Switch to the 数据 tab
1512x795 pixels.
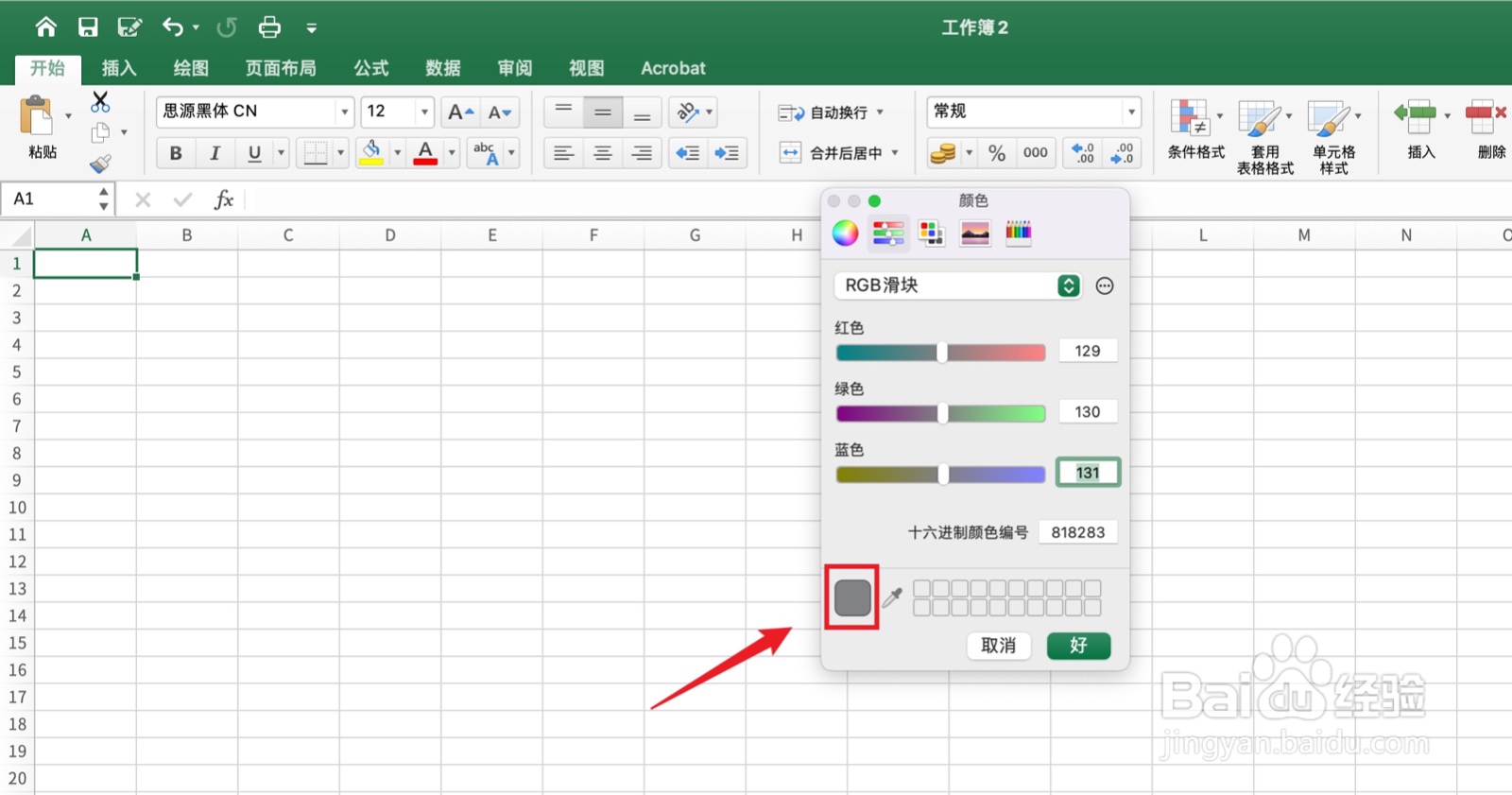click(442, 68)
